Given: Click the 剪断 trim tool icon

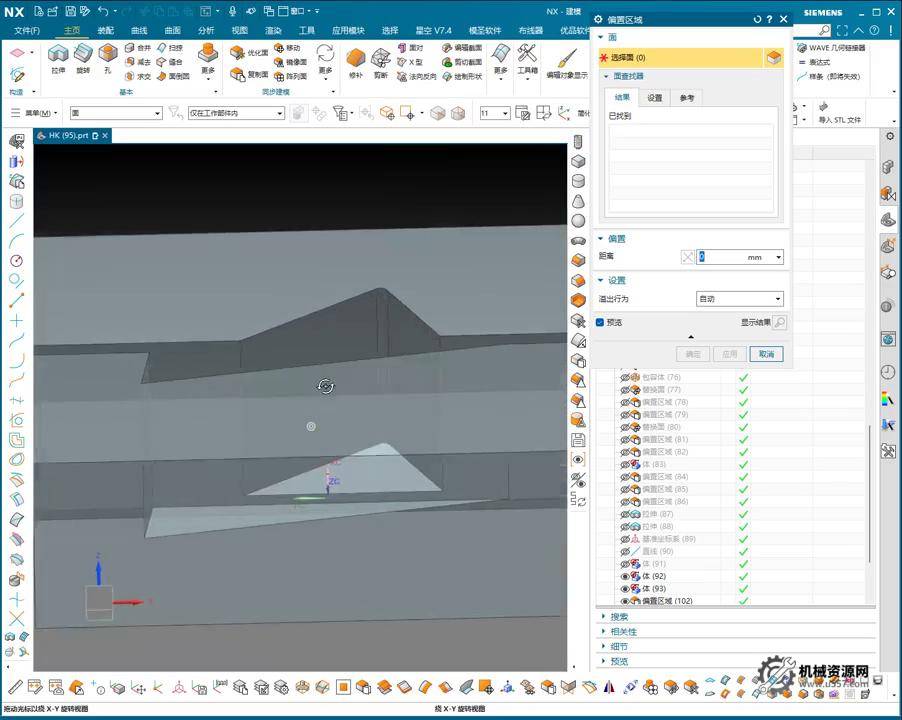Looking at the screenshot, I should (x=381, y=58).
